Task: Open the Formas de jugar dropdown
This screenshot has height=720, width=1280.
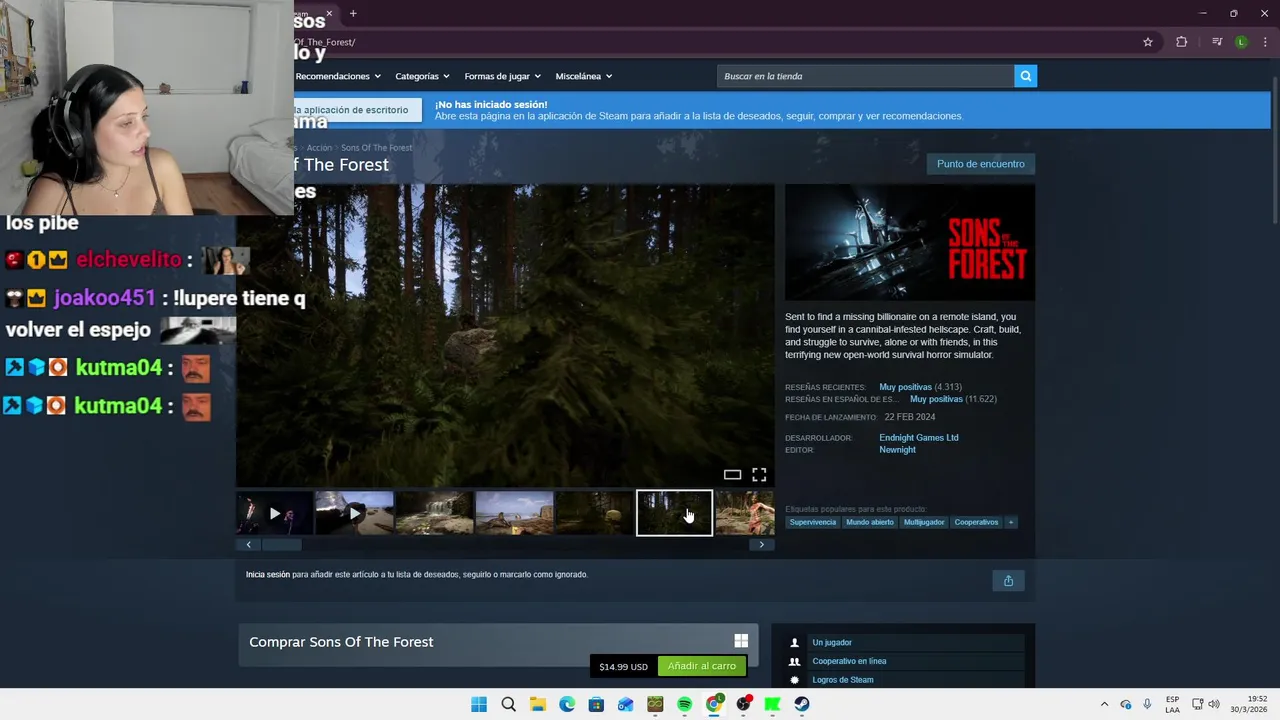Action: click(502, 76)
